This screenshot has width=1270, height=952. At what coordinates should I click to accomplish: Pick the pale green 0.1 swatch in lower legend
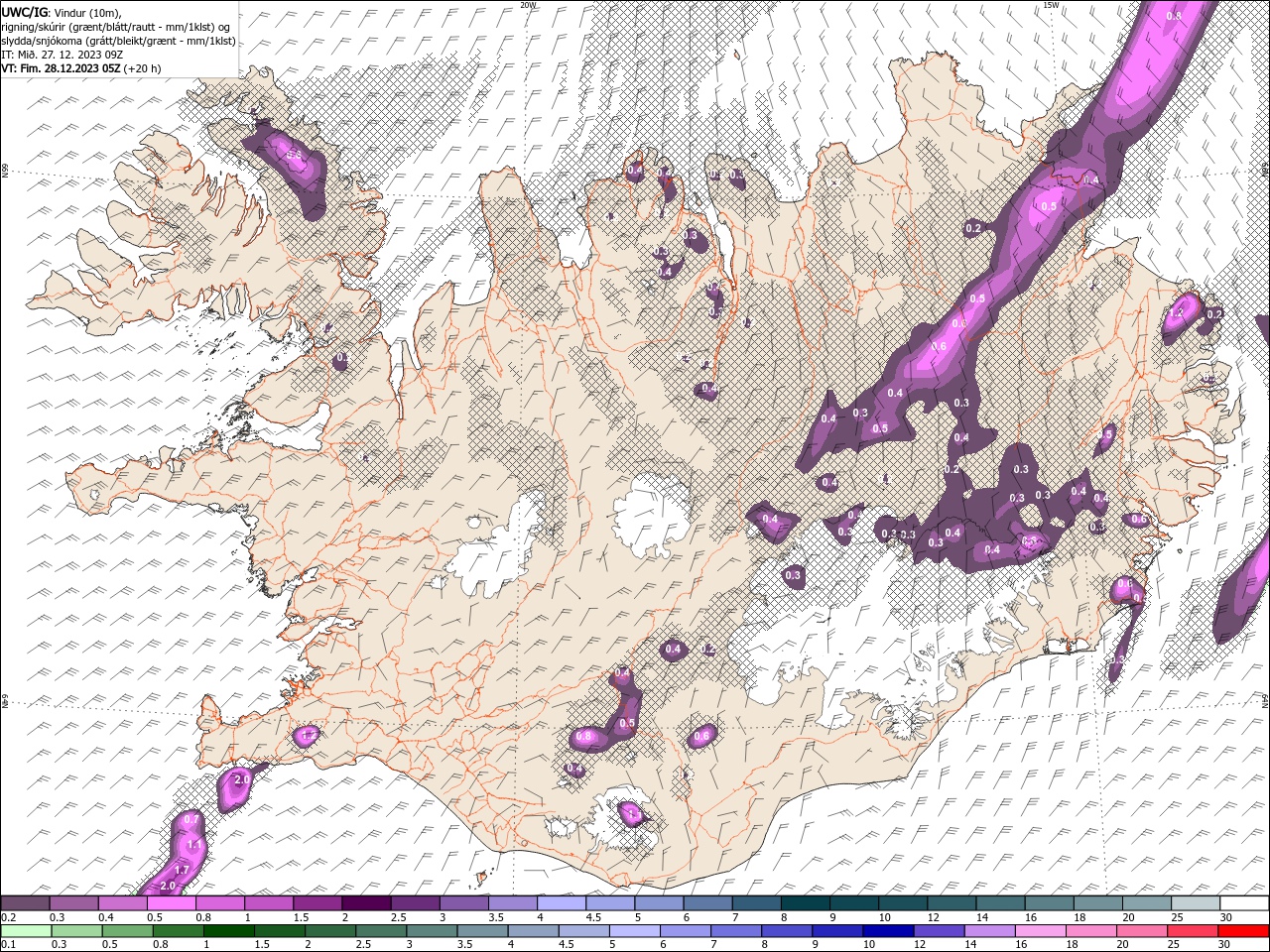26,930
